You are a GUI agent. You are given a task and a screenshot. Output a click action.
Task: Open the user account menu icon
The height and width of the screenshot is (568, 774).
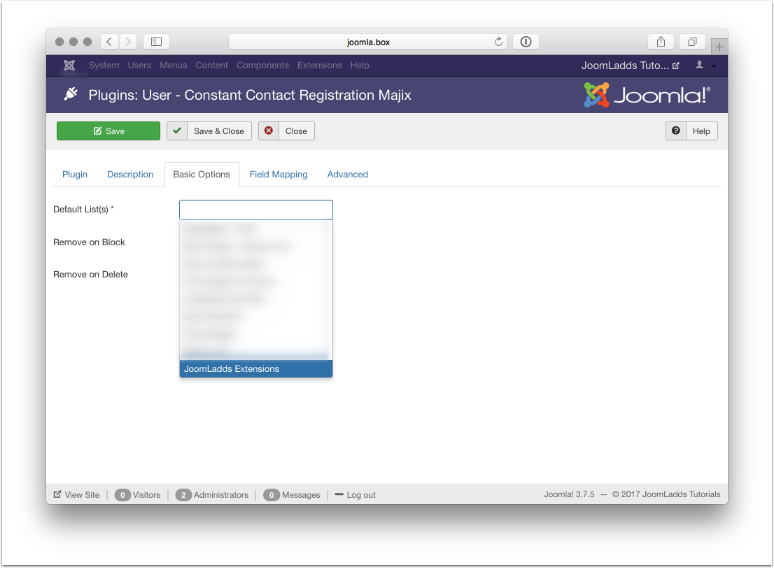pos(699,65)
